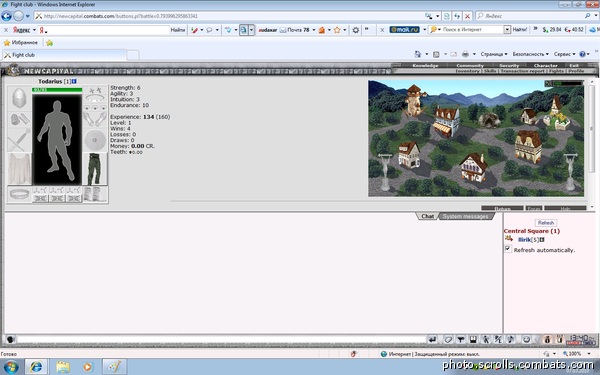Click the cave entrance on the map

pos(489,120)
